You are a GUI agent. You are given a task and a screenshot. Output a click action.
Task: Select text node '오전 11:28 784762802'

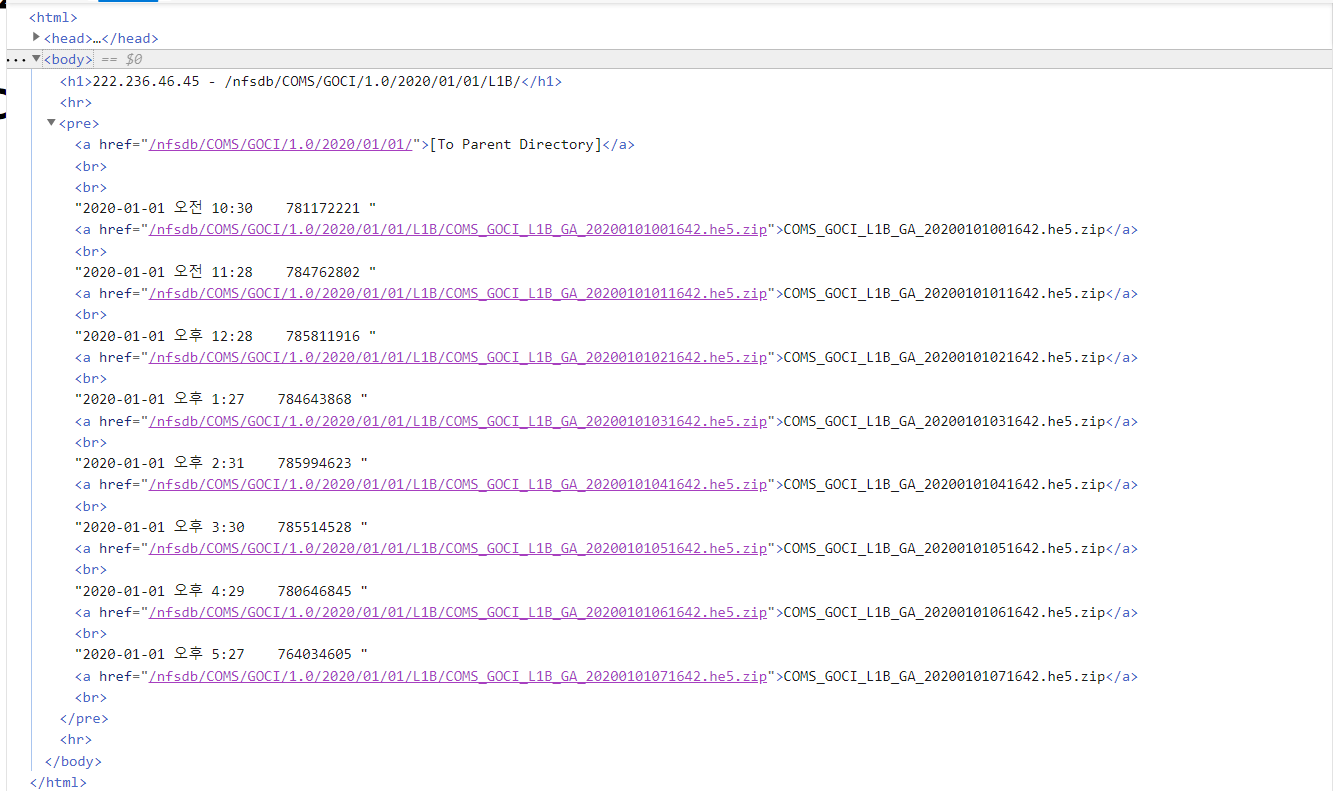tap(226, 272)
